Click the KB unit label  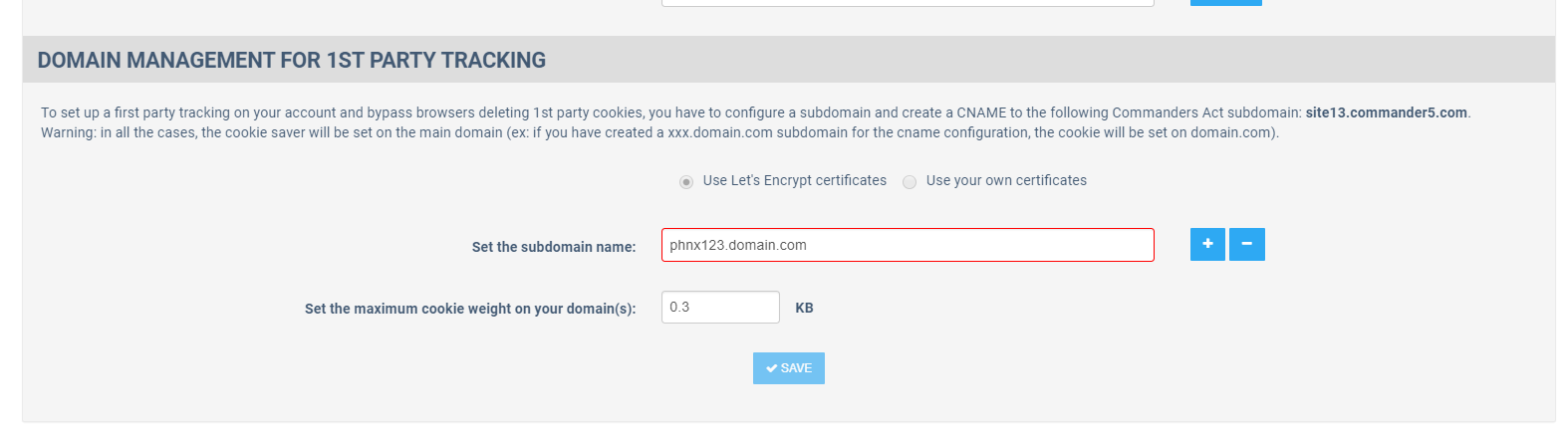[x=804, y=308]
